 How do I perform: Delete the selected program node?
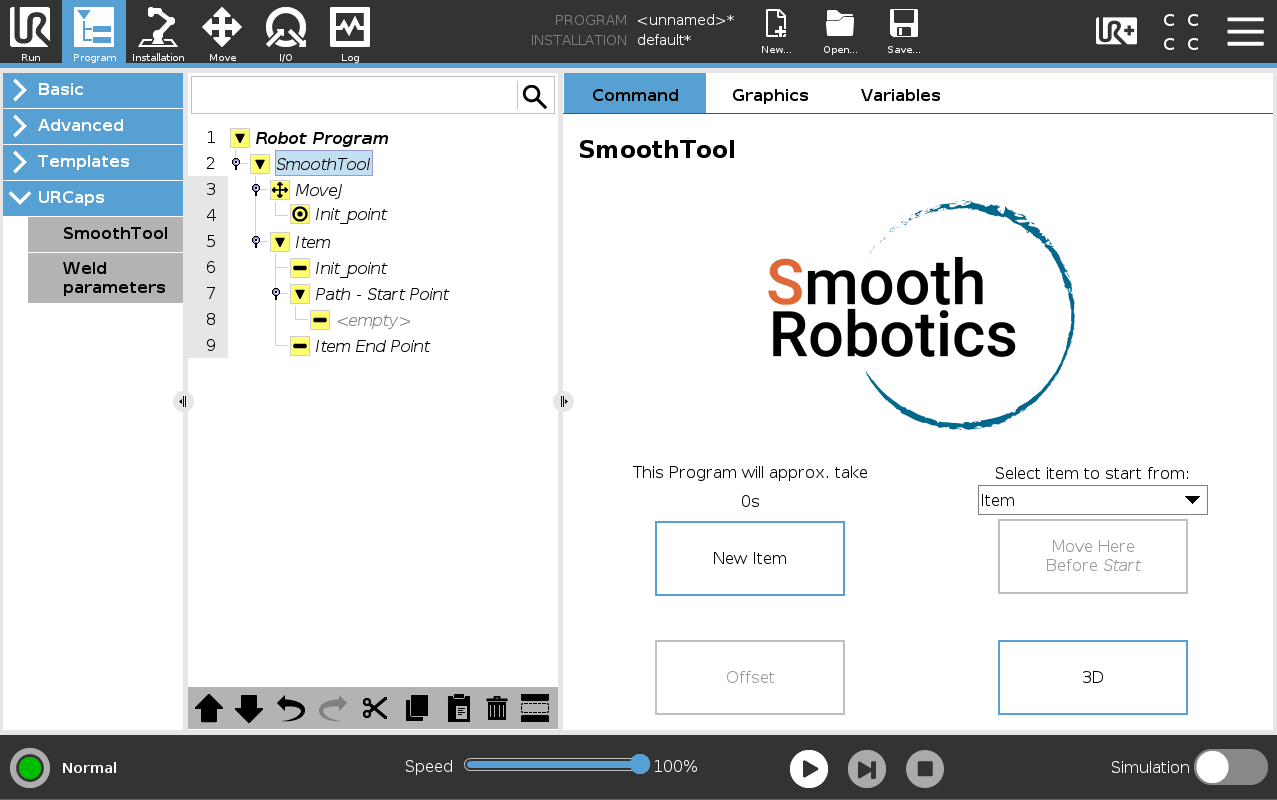pyautogui.click(x=497, y=709)
